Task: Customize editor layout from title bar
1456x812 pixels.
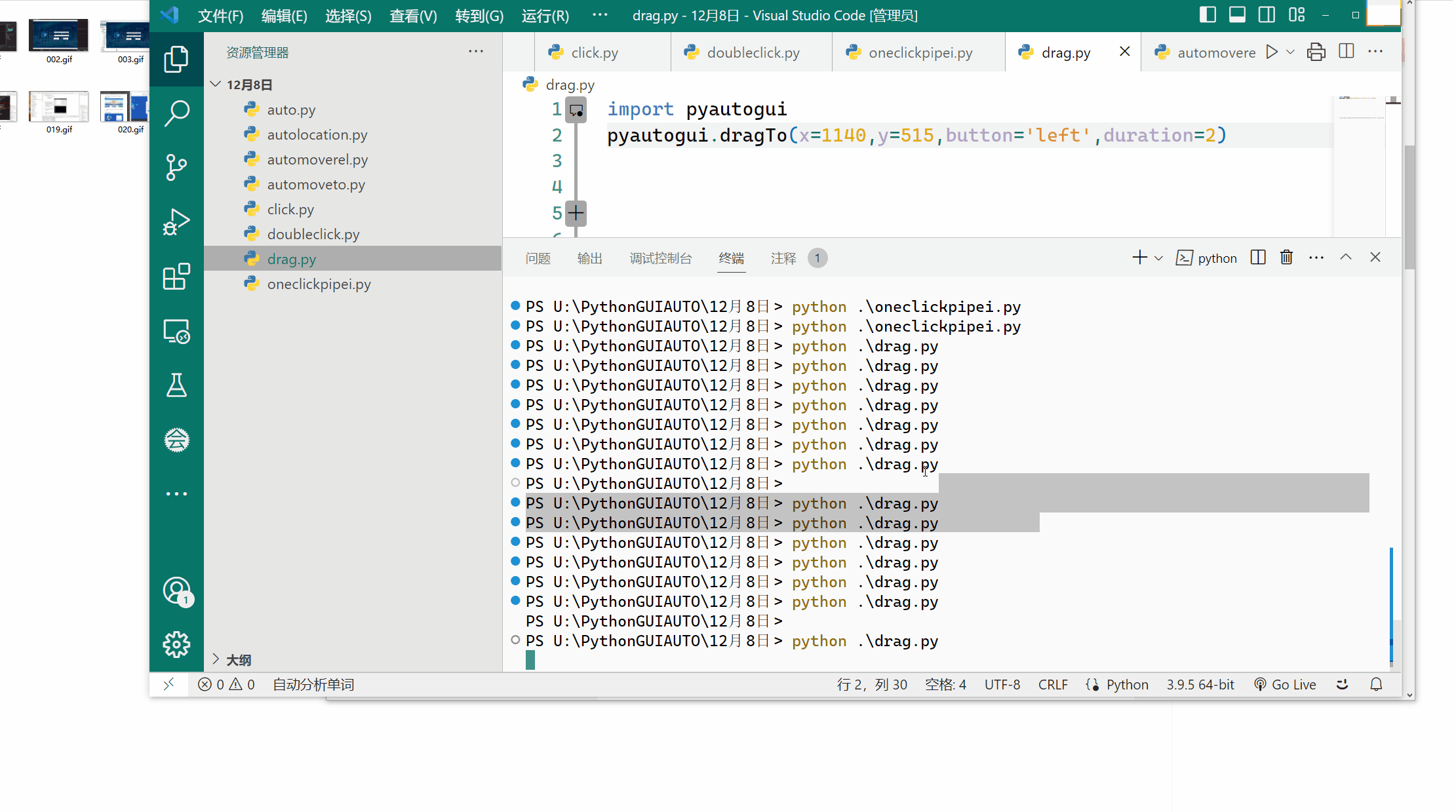Action: pyautogui.click(x=1297, y=15)
